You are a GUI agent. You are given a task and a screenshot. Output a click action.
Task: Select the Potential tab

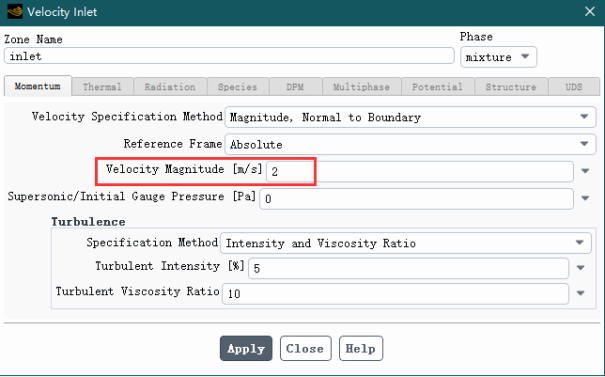tap(438, 87)
